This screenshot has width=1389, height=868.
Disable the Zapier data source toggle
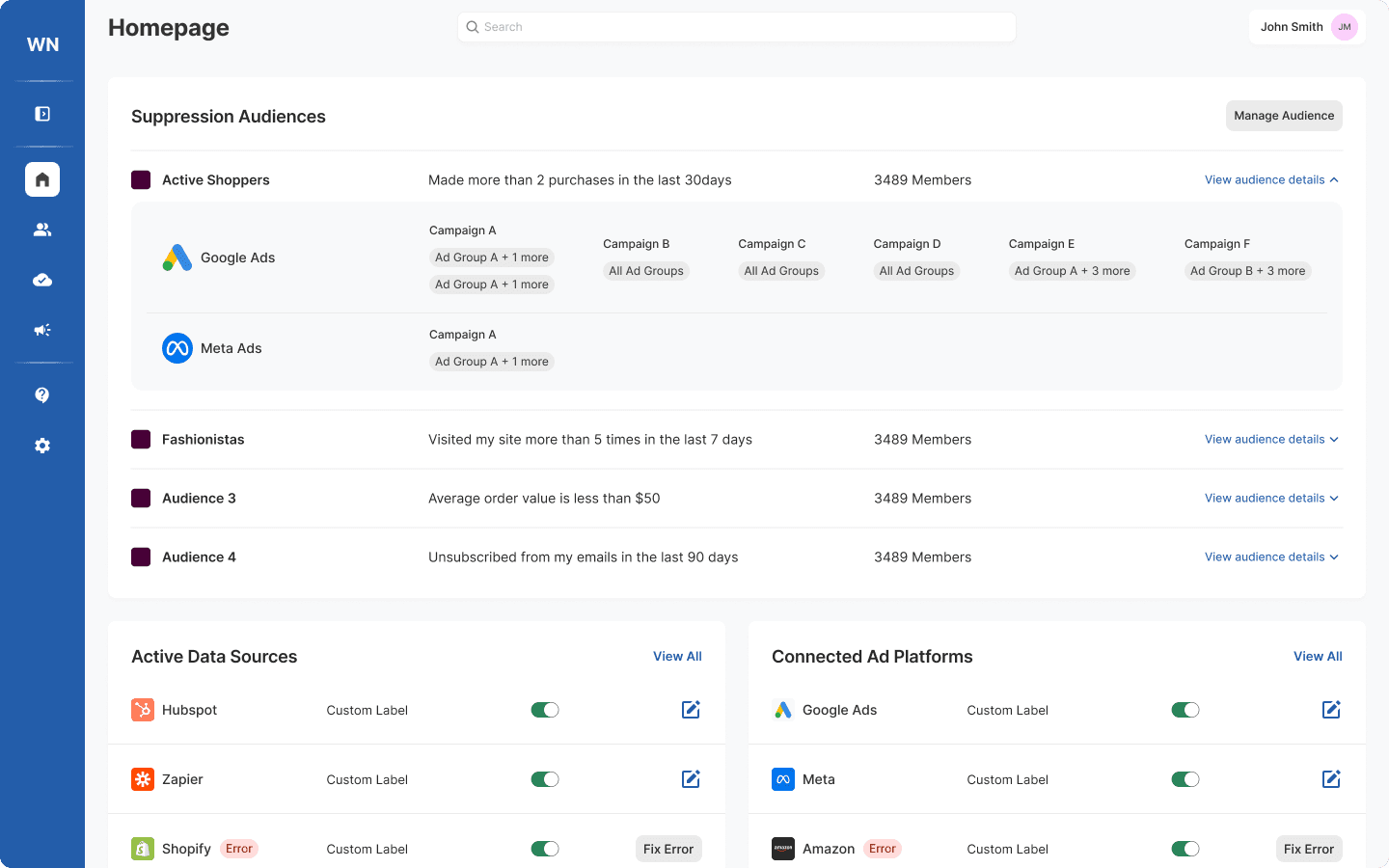point(545,779)
